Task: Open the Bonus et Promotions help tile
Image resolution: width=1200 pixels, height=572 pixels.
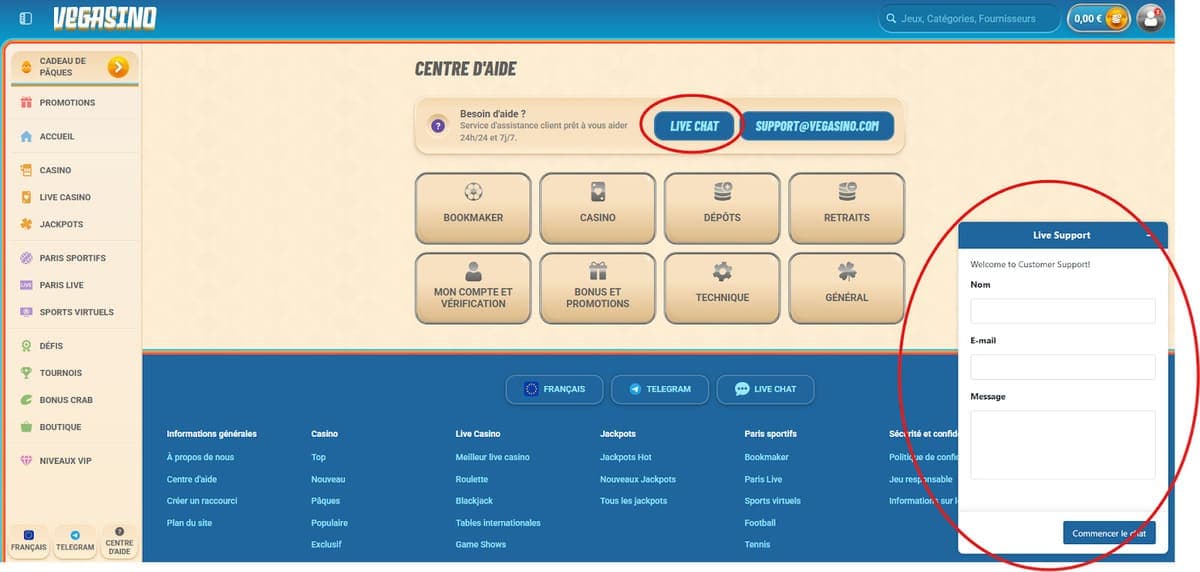Action: coord(597,288)
